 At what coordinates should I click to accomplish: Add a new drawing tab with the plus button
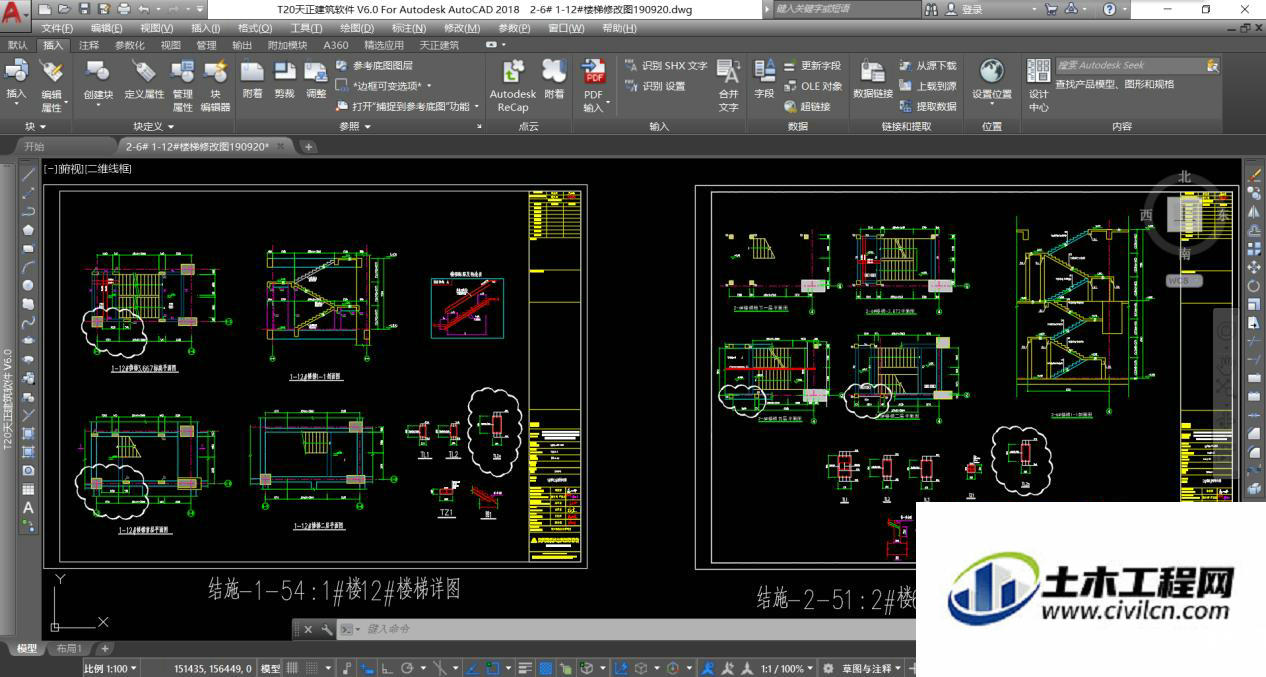click(309, 147)
